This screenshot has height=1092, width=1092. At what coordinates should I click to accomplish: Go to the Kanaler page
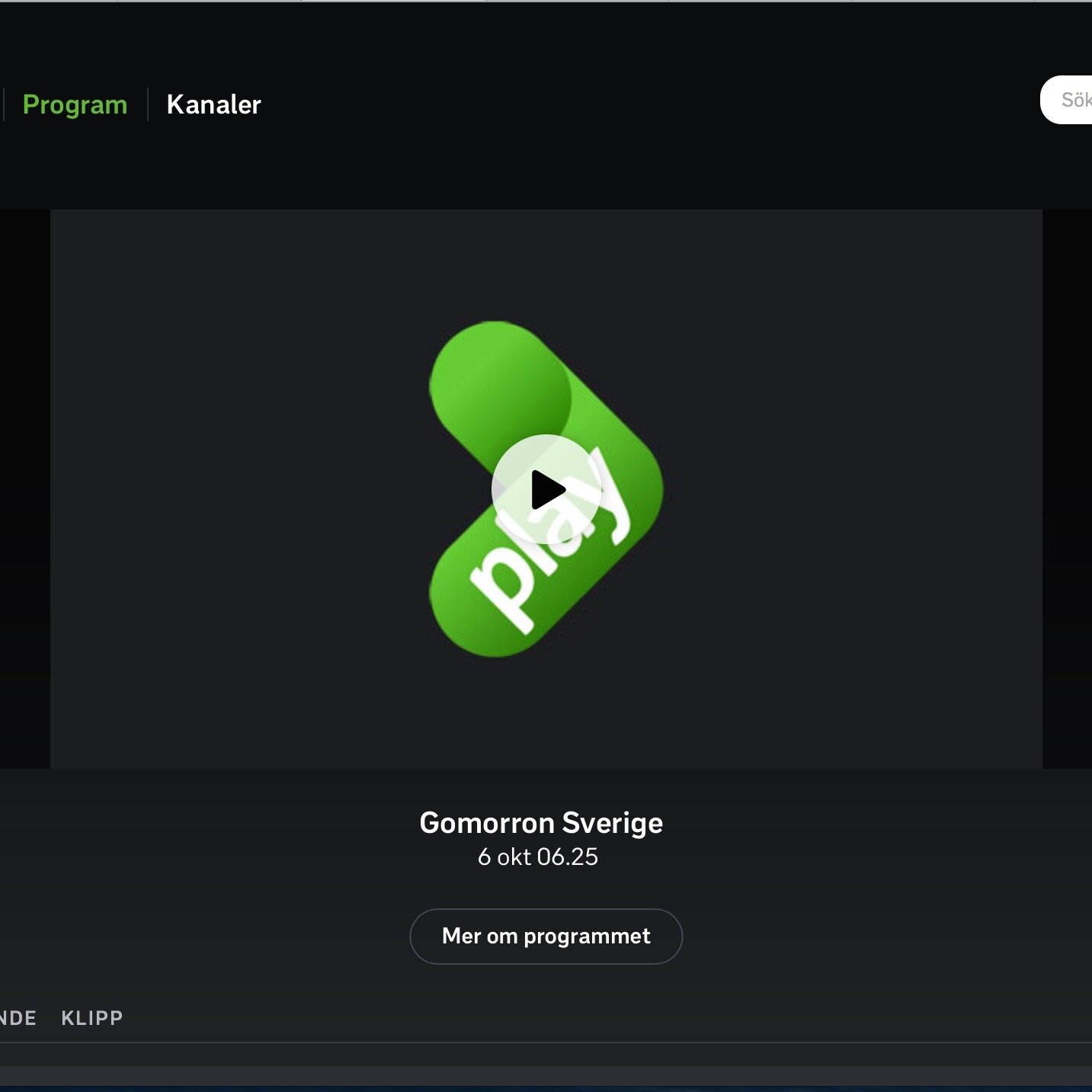(x=213, y=104)
